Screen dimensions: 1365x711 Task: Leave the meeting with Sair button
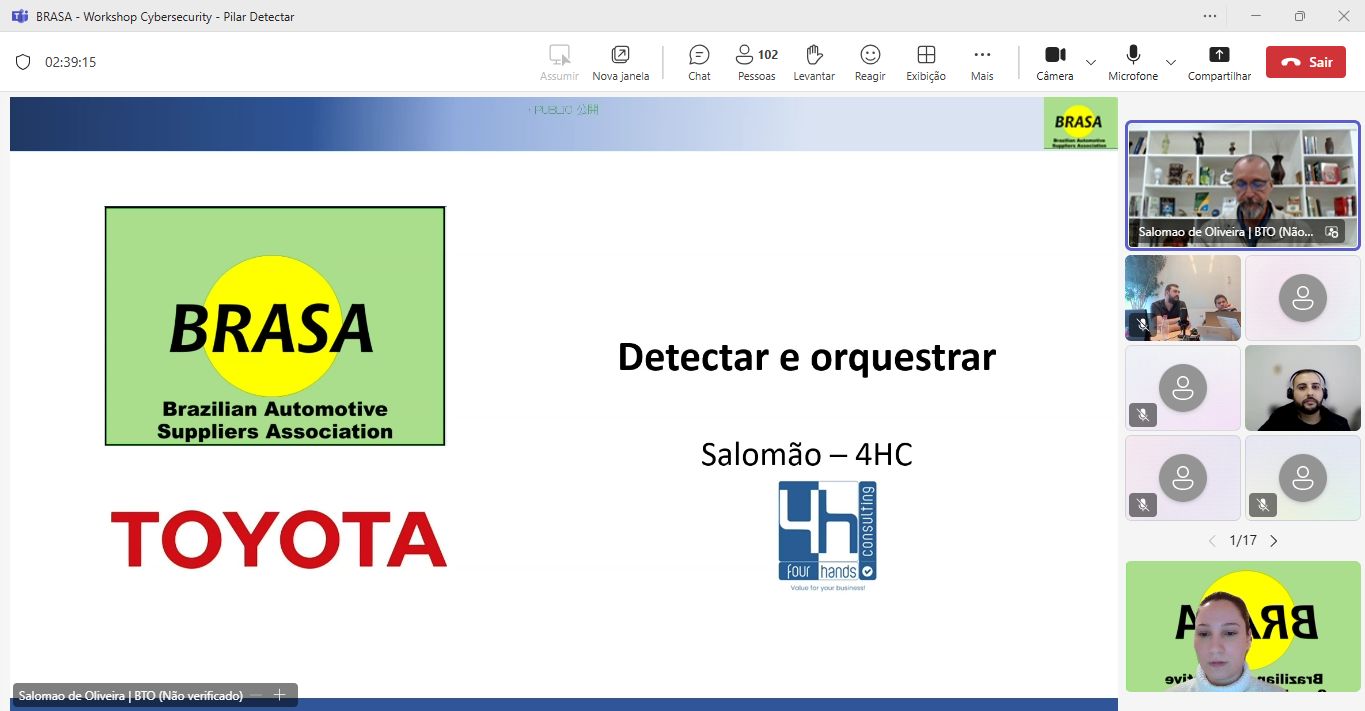[1305, 62]
